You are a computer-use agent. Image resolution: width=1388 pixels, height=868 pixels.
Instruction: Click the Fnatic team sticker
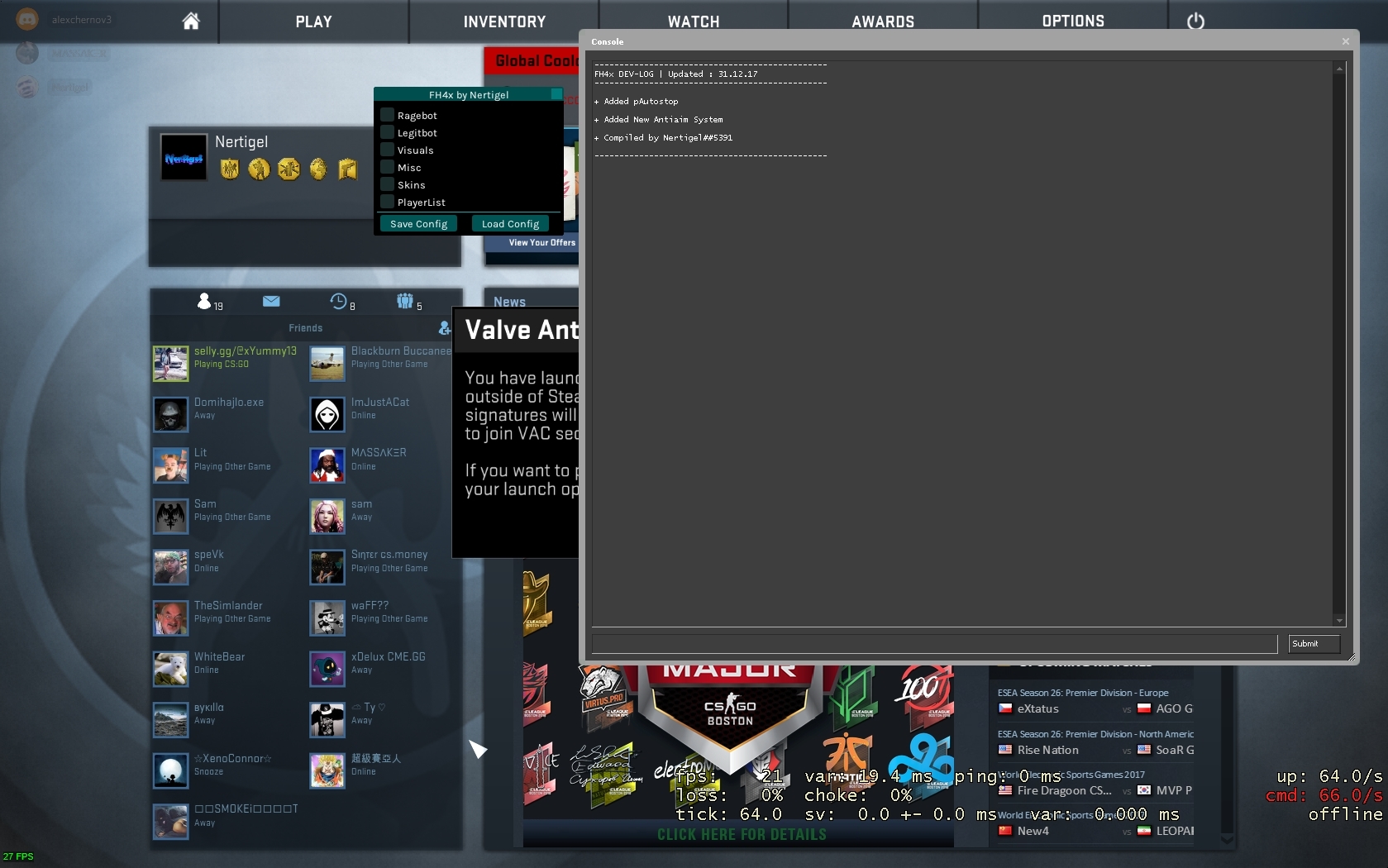847,759
